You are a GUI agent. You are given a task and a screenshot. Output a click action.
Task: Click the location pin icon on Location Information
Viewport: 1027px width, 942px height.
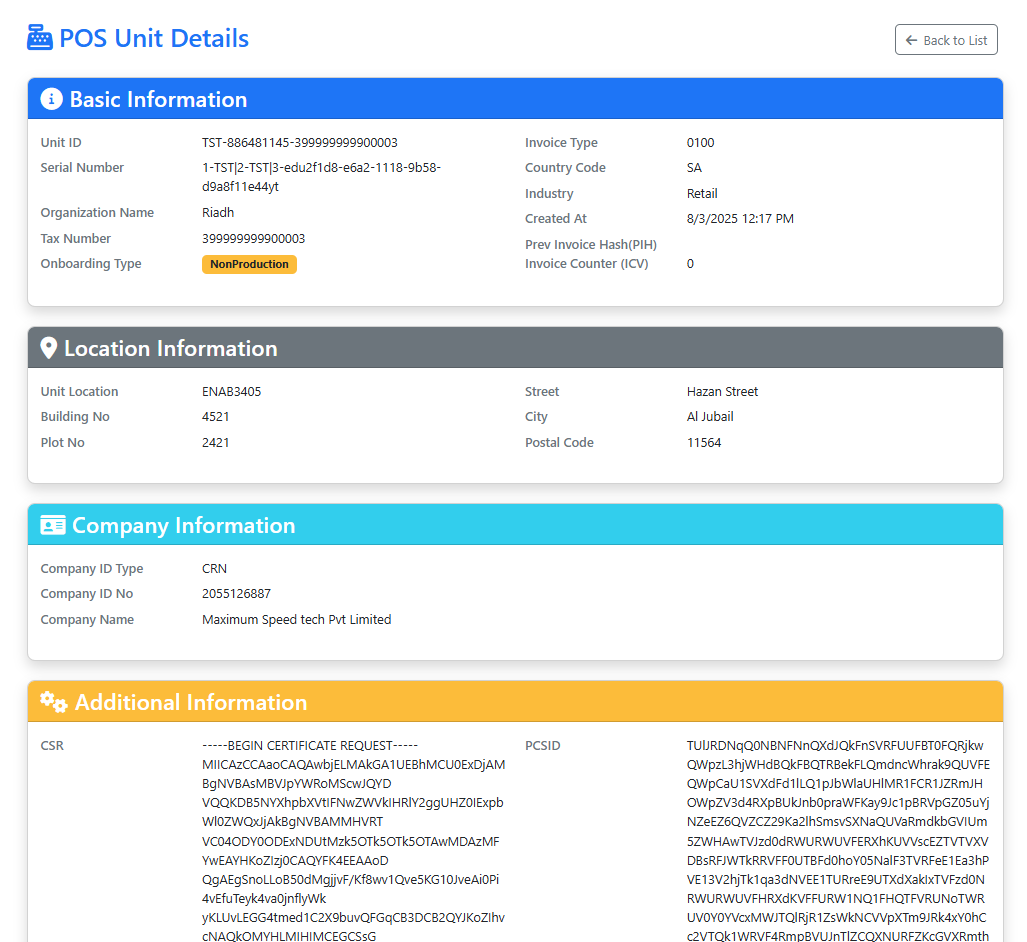click(48, 347)
